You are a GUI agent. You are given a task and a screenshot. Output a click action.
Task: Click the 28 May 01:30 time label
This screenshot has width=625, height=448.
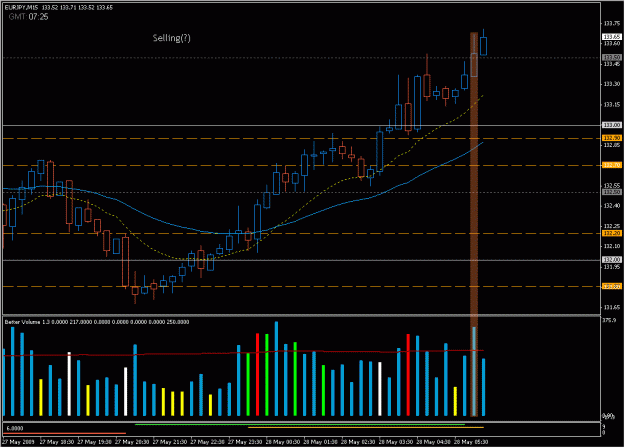(320, 442)
